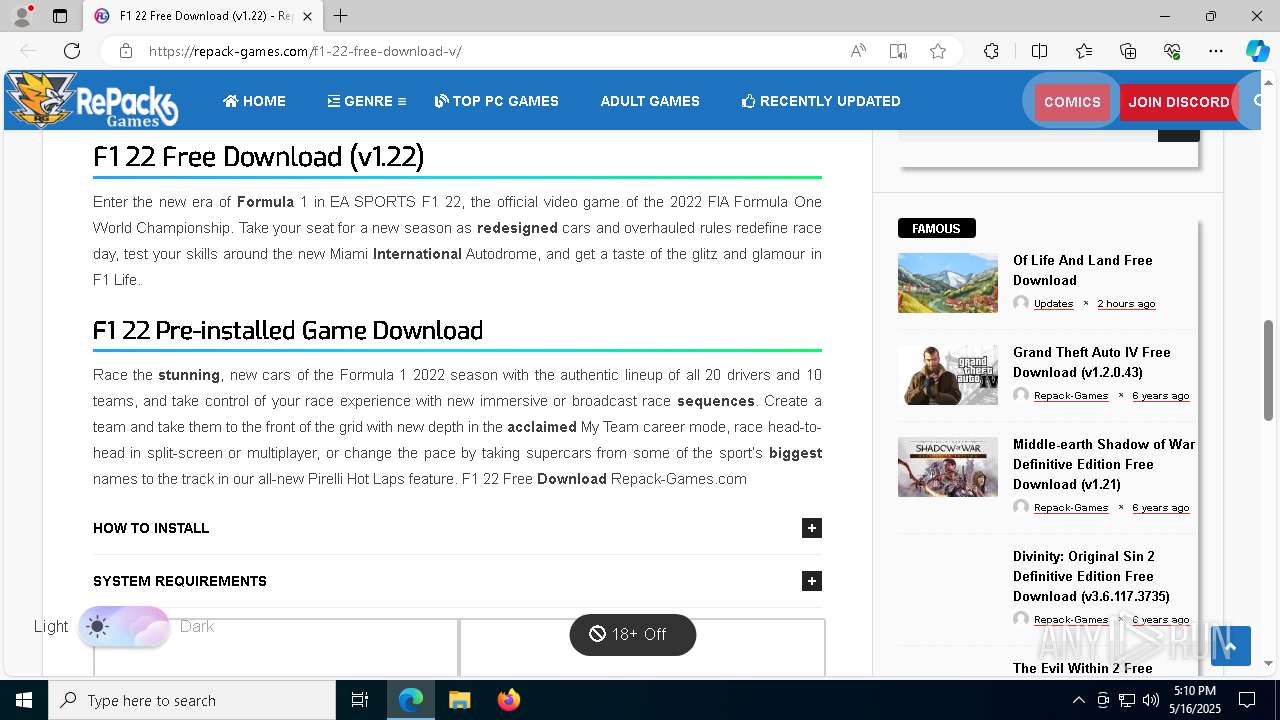Open the profile avatar icon
Screen dimensions: 1280x720
(x=21, y=16)
